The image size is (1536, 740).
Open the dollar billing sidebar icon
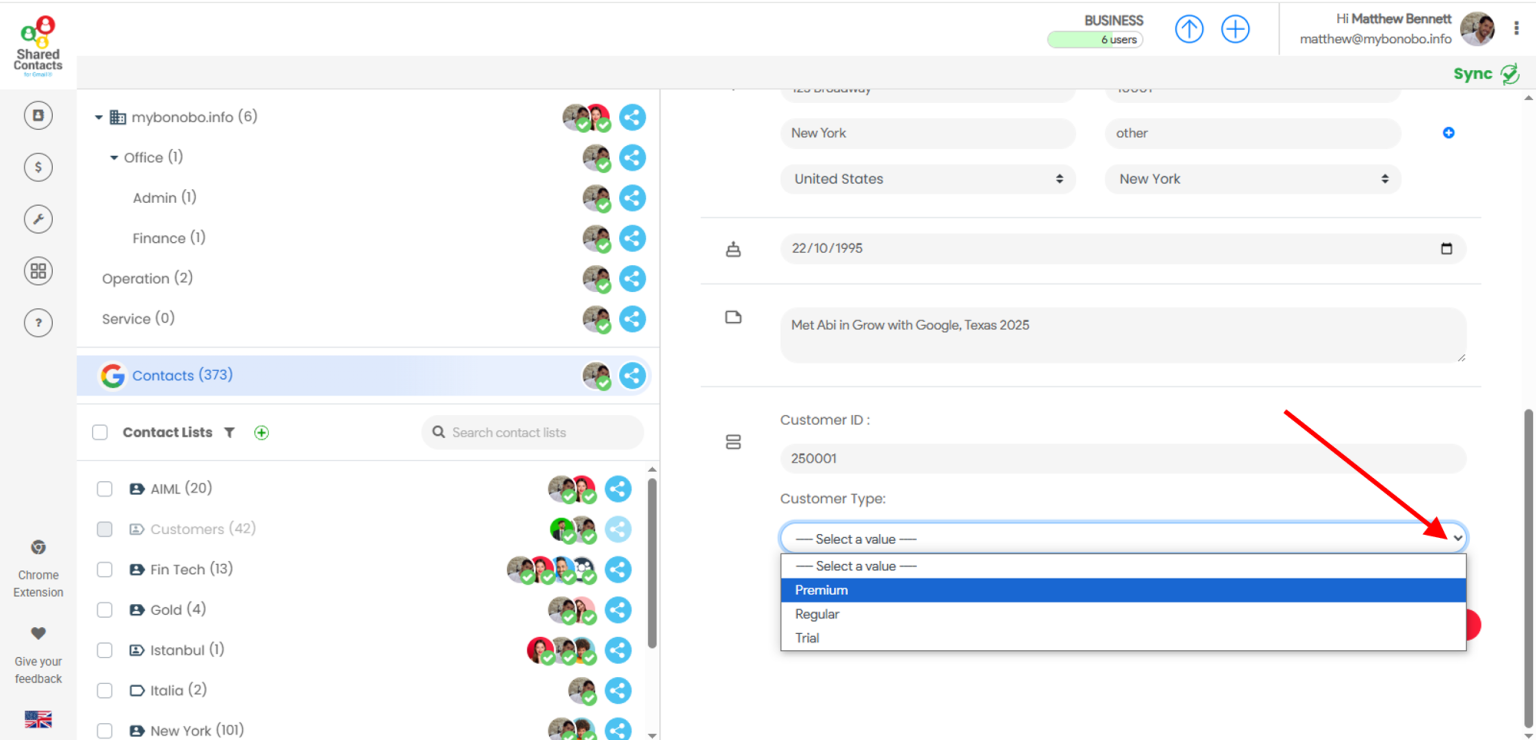tap(38, 167)
